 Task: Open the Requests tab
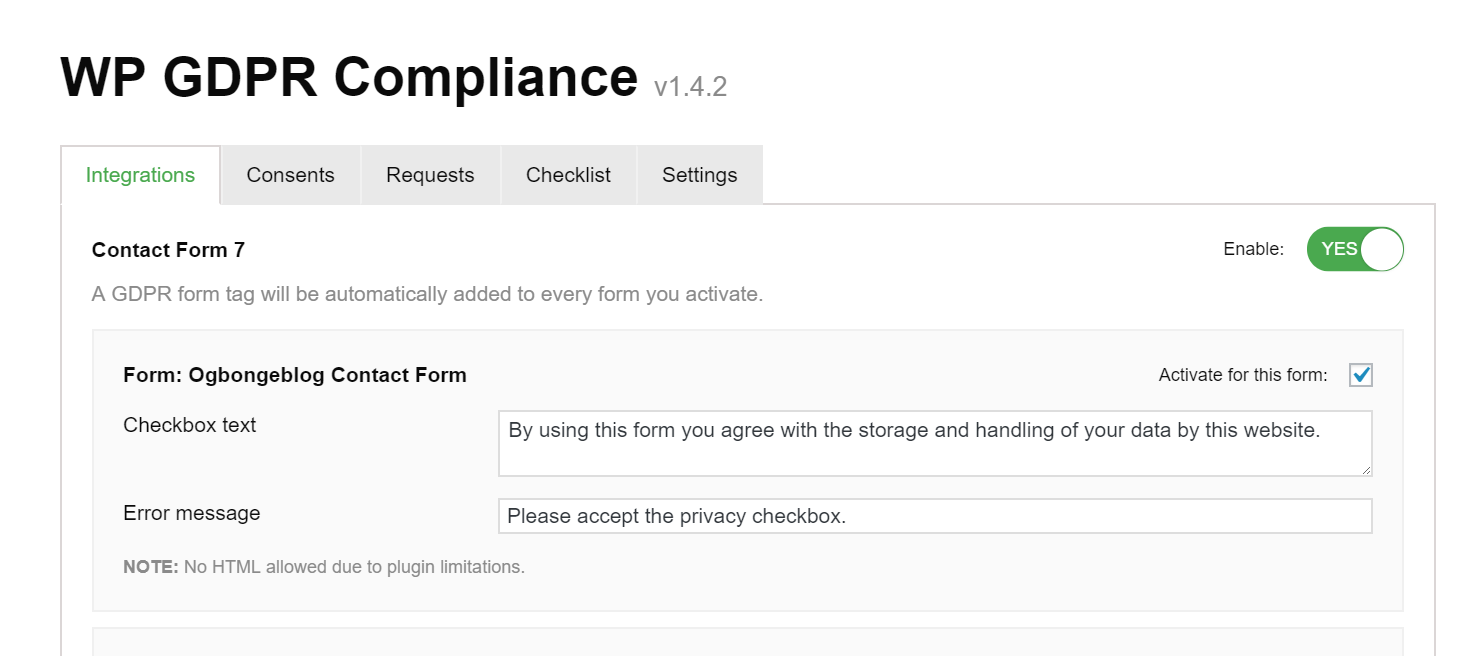430,174
